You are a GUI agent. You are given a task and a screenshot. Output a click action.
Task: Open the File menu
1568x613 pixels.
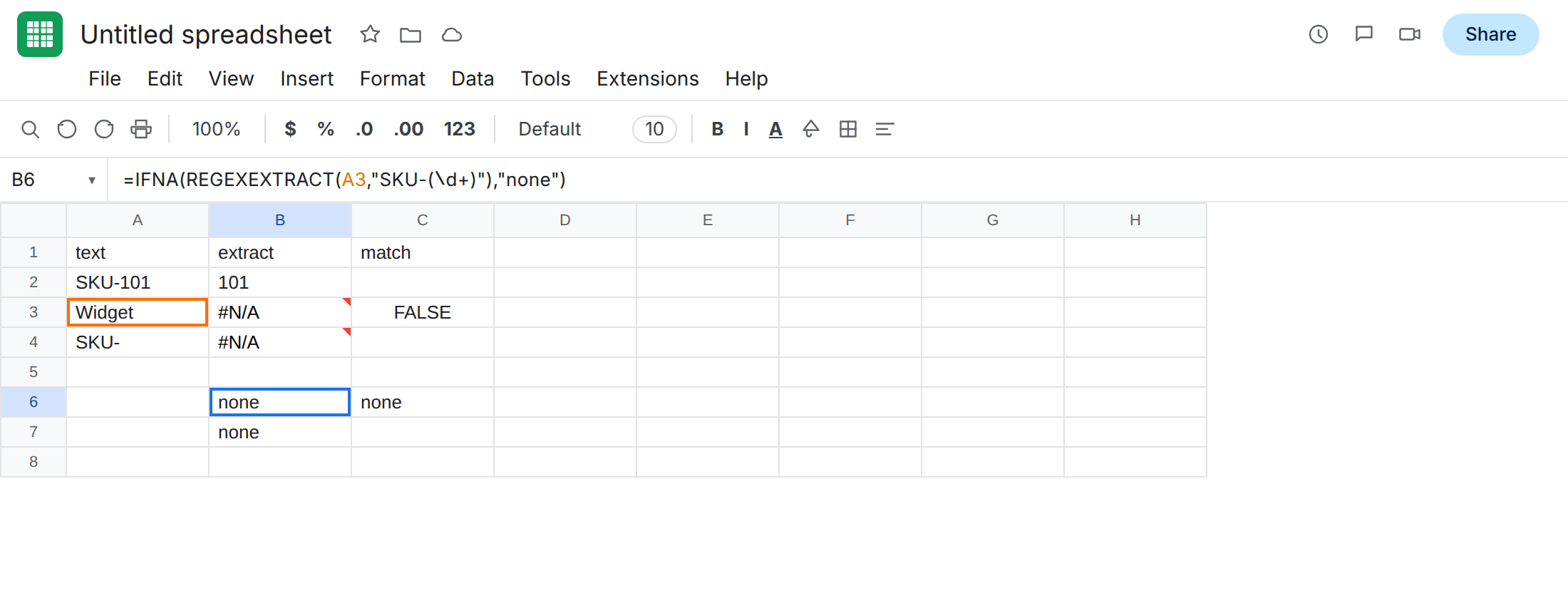coord(105,78)
